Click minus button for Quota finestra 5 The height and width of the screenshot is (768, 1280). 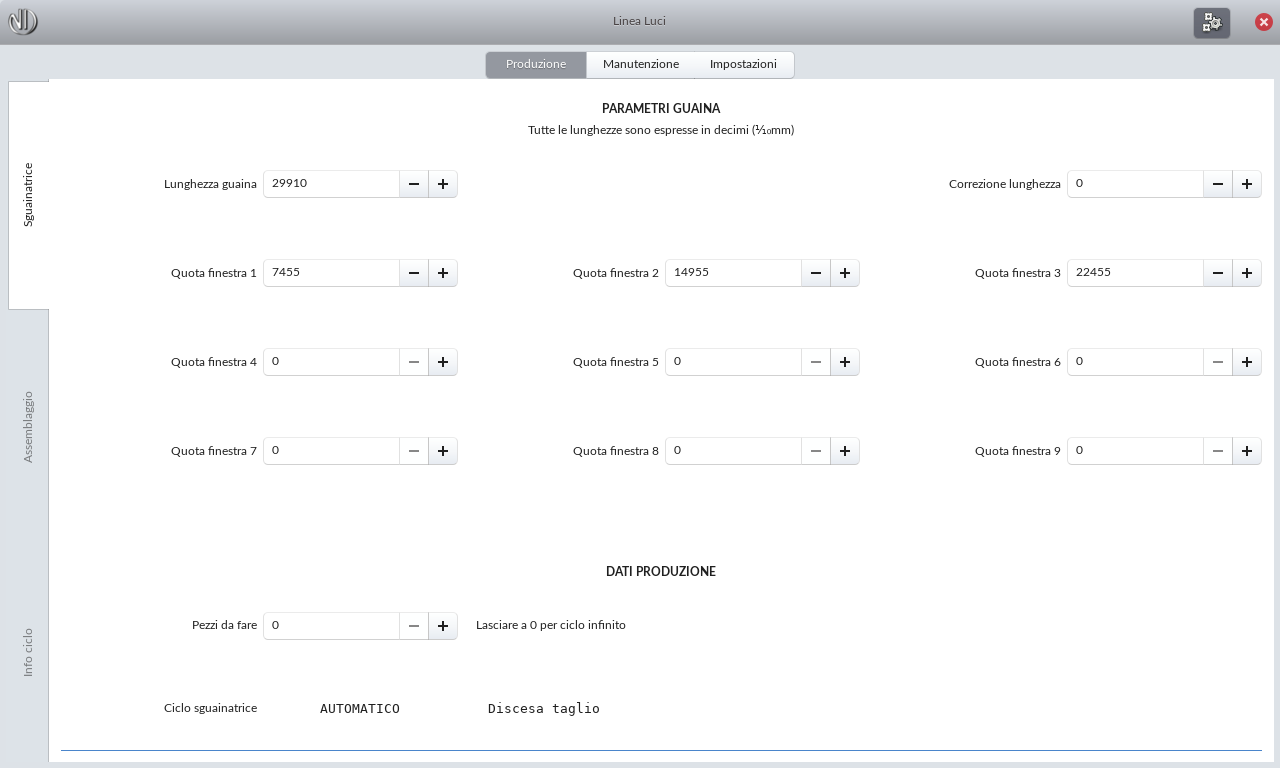tap(816, 362)
